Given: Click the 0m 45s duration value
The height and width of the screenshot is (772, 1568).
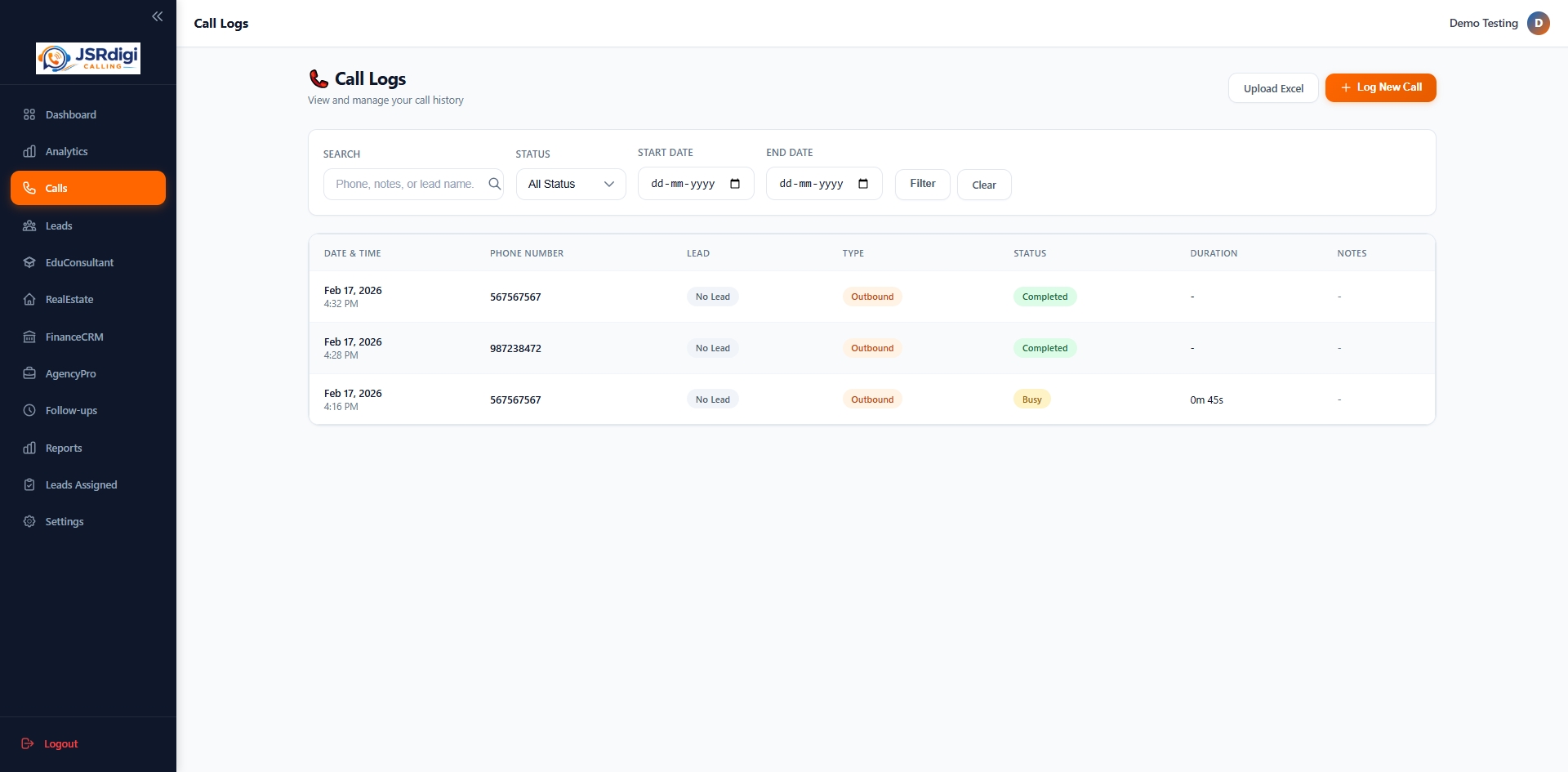Looking at the screenshot, I should click(x=1206, y=399).
